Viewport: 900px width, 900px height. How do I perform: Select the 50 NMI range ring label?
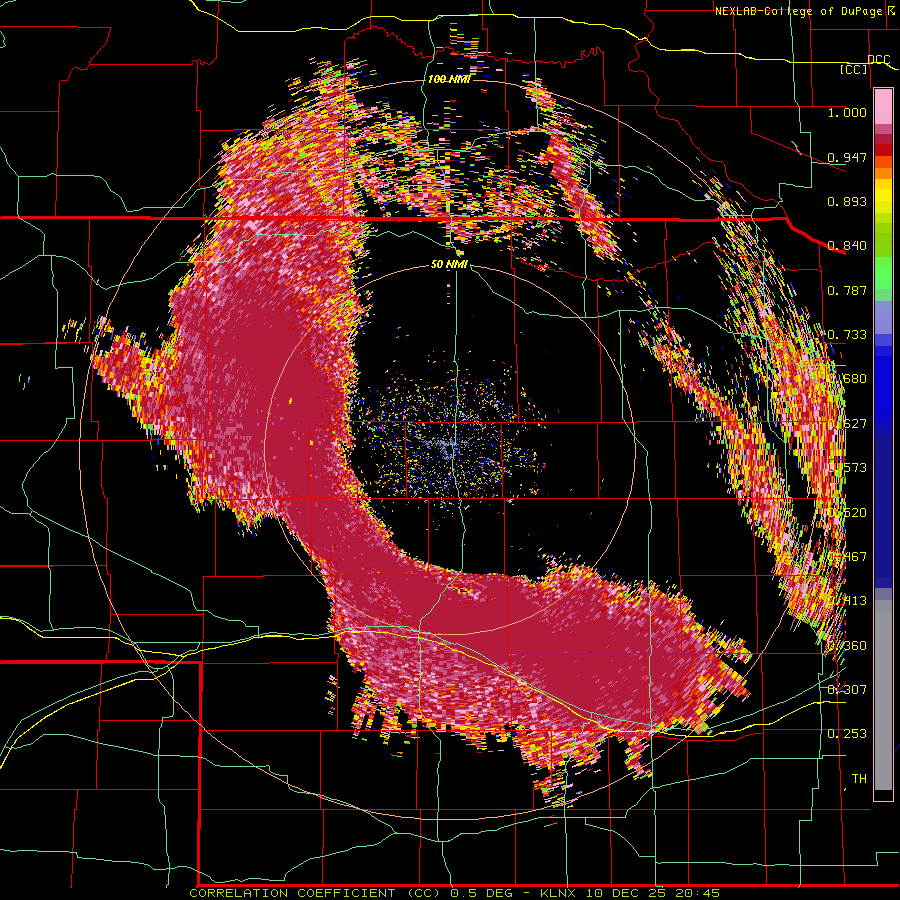pos(449,265)
